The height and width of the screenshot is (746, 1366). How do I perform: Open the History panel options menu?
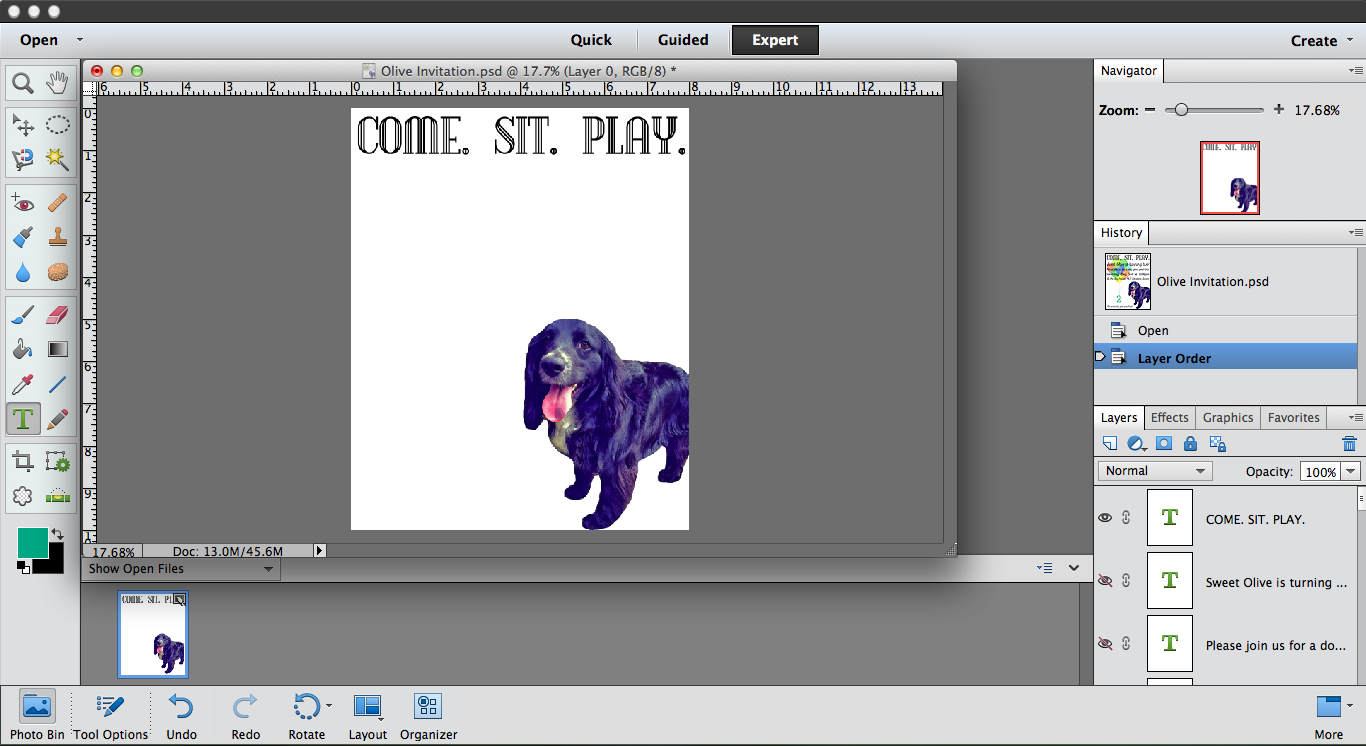pyautogui.click(x=1355, y=233)
